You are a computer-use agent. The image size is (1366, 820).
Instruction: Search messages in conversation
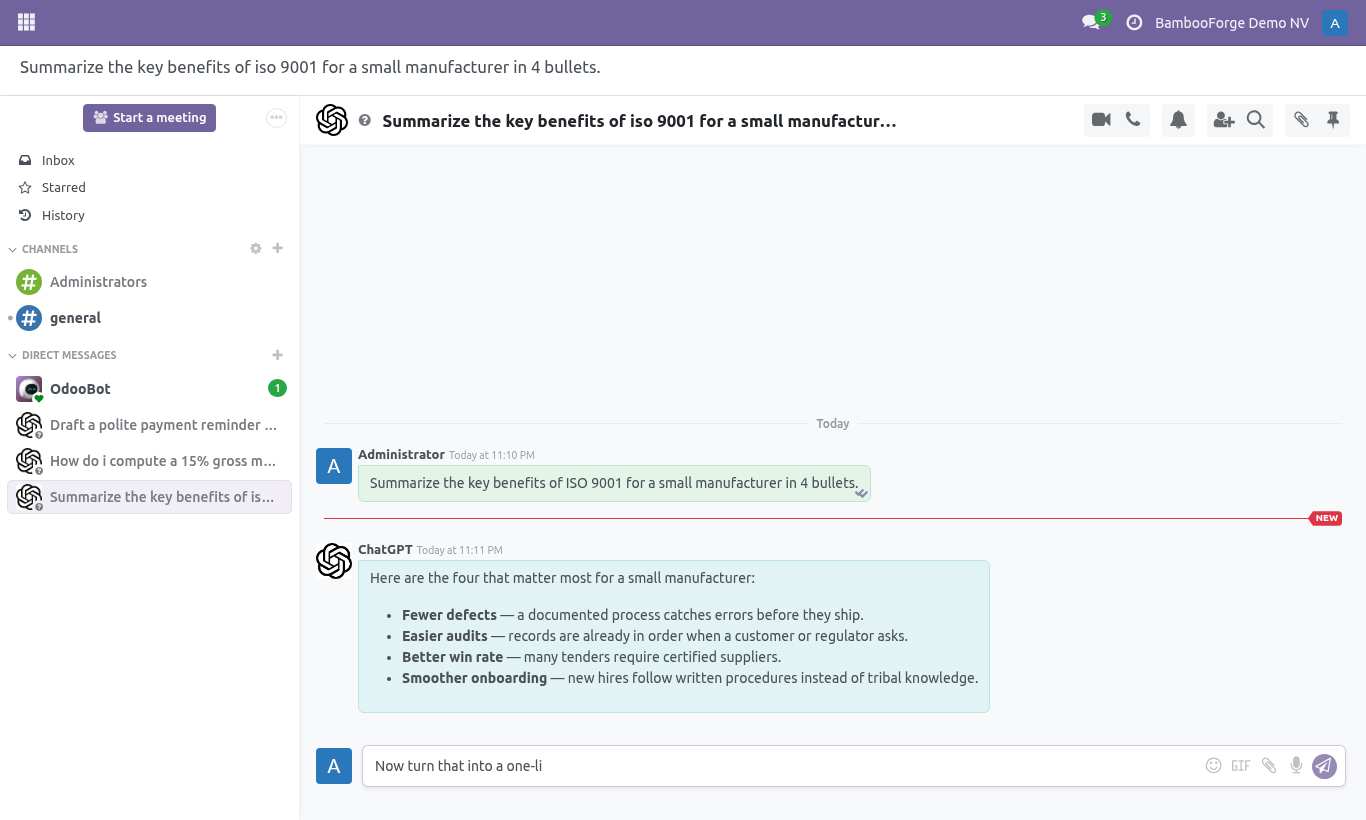tap(1256, 120)
